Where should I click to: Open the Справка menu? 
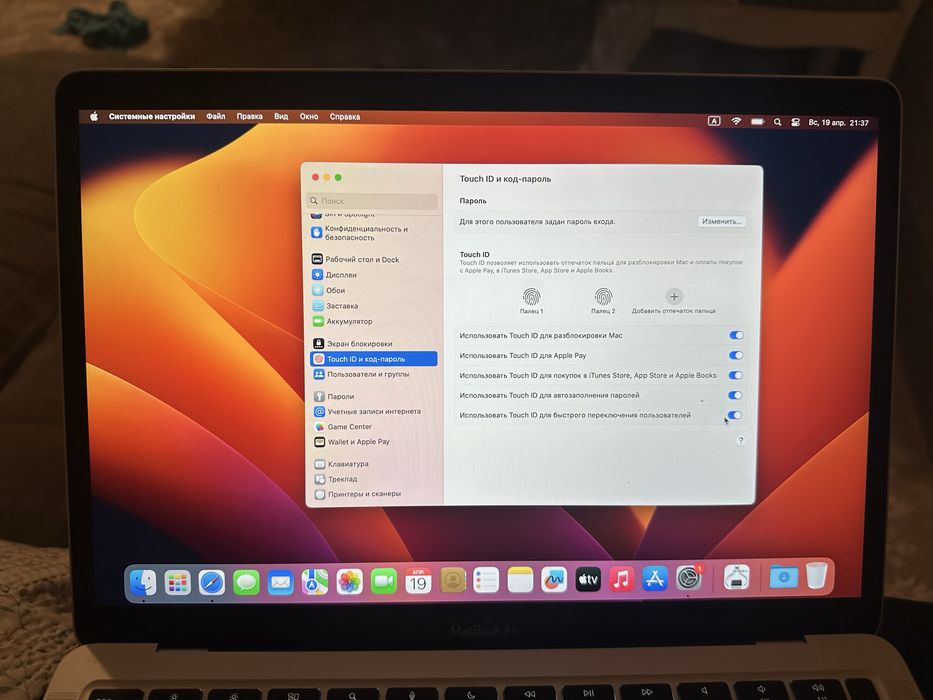(345, 117)
